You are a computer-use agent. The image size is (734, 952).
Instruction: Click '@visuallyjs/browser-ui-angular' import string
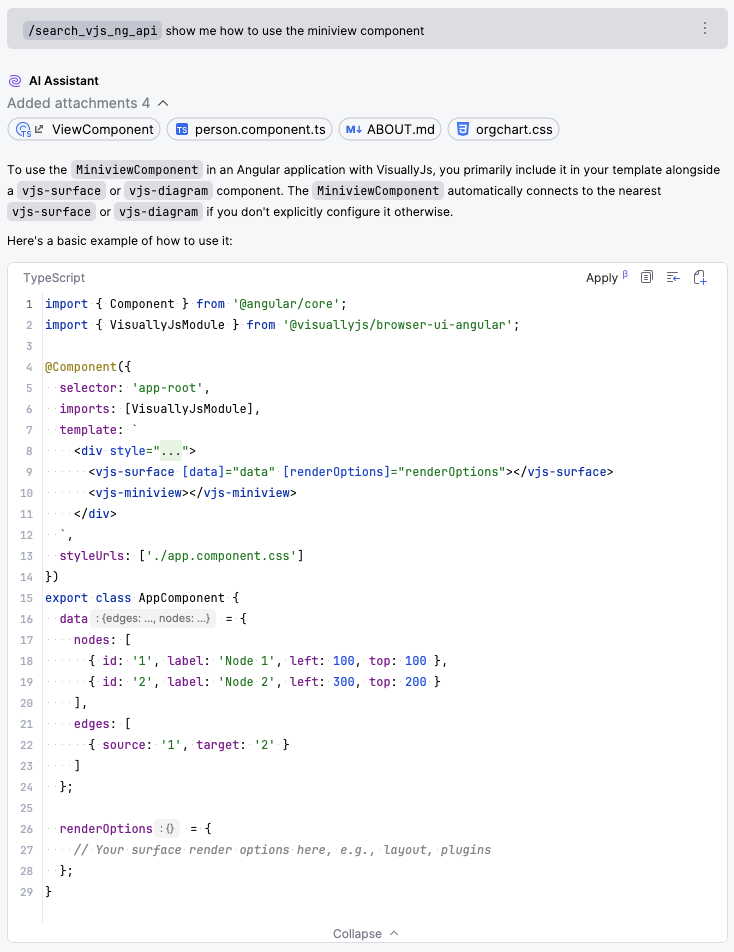(x=398, y=325)
